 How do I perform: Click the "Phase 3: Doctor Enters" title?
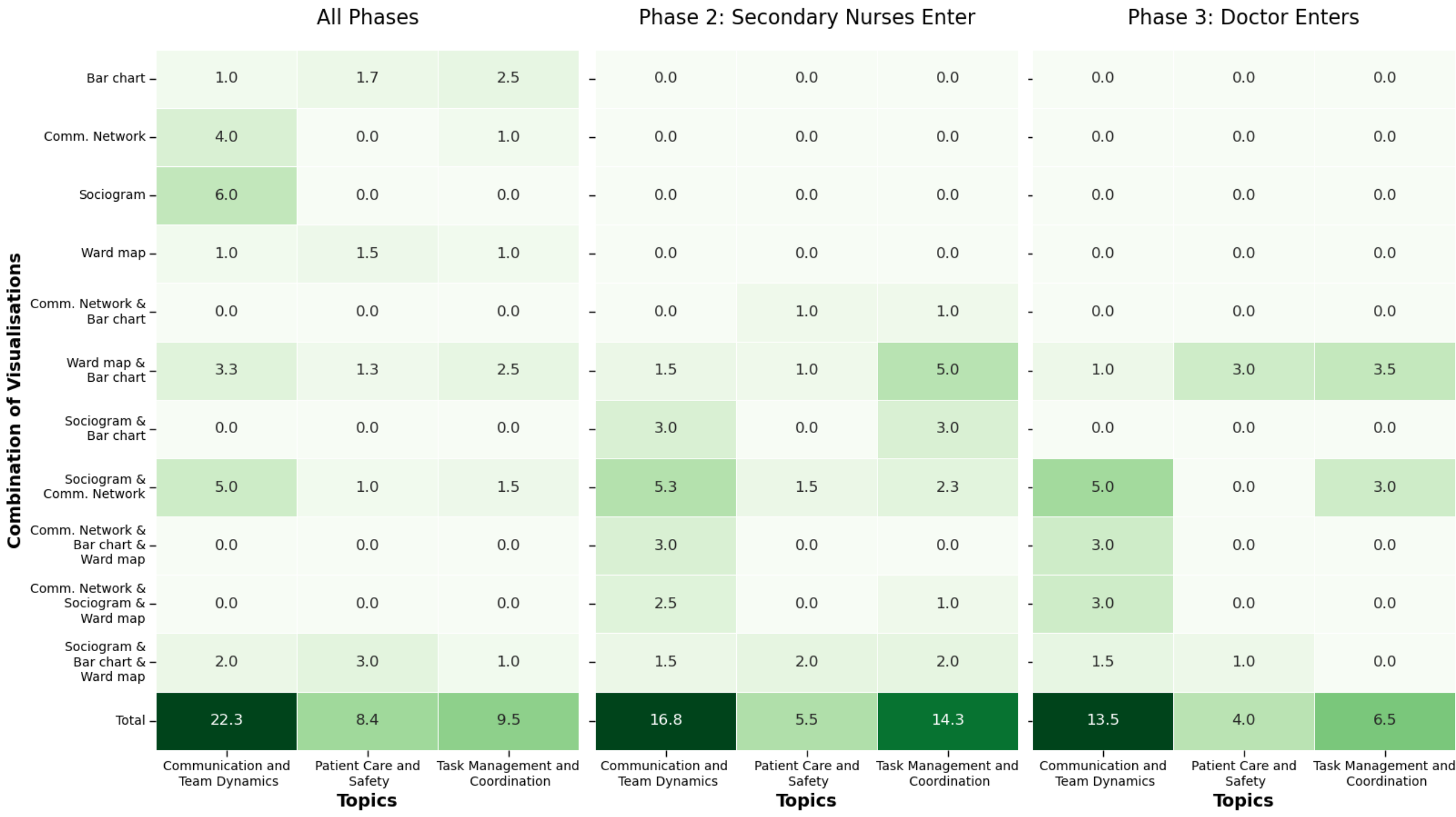(1243, 17)
